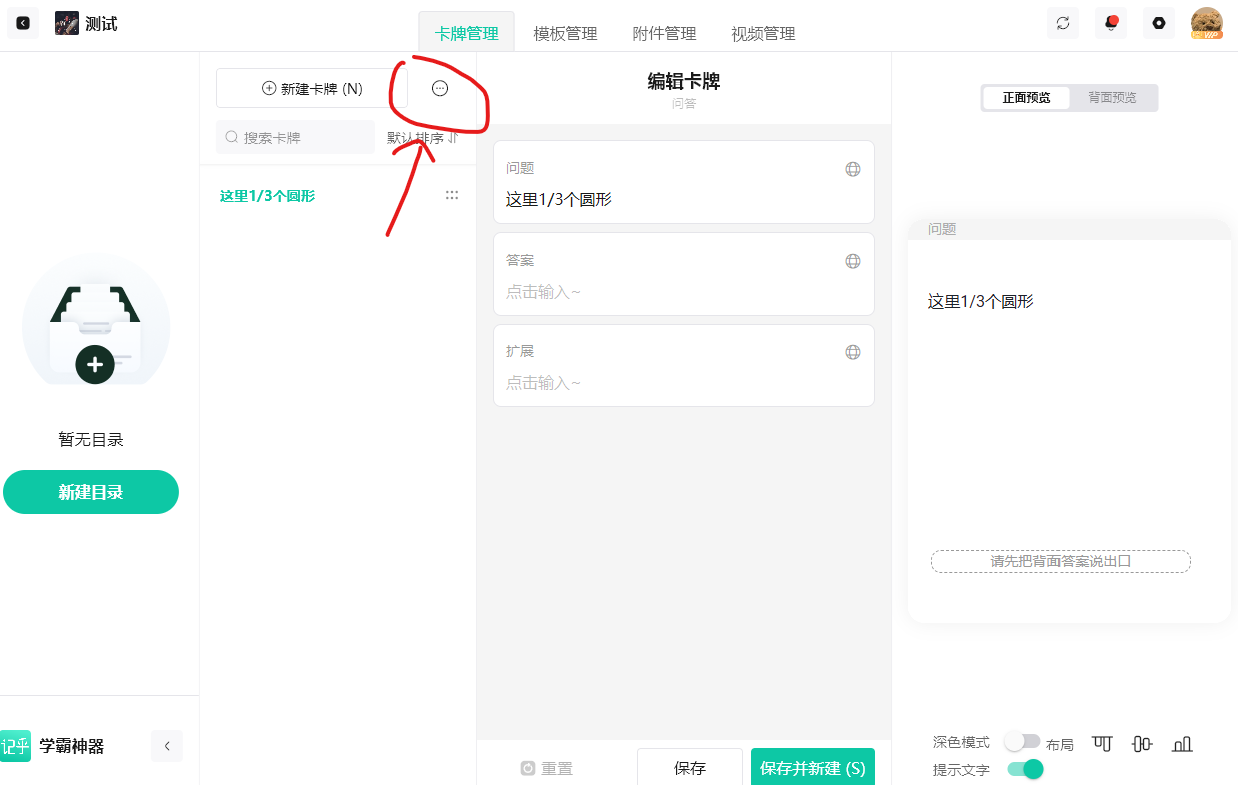Open settings via the hexagon nut icon
The height and width of the screenshot is (785, 1238).
[1158, 23]
